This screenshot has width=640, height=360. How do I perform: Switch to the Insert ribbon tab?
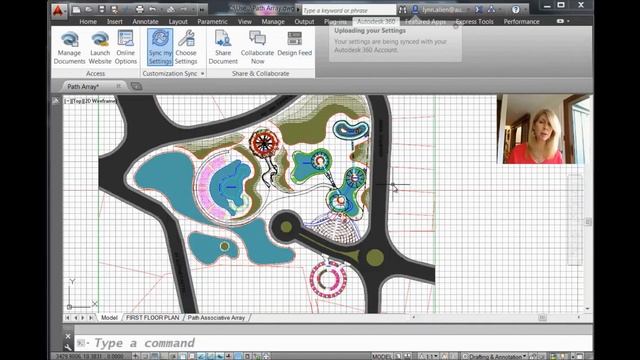[x=115, y=22]
